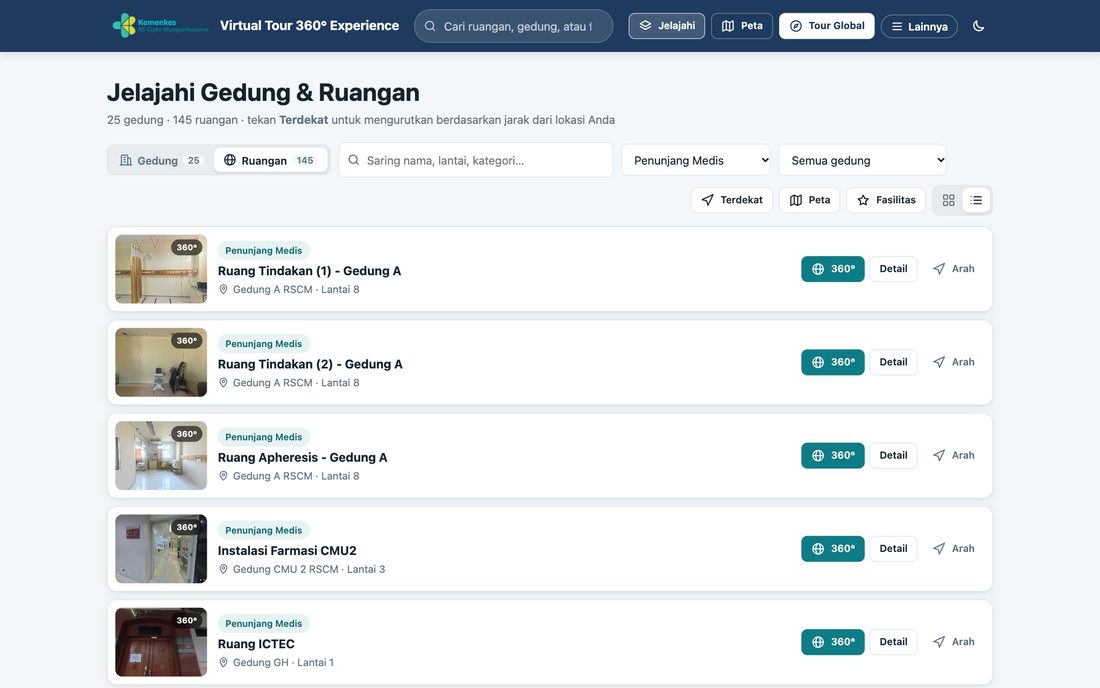Click the 360° badge on Ruang ICTEC thumbnail

click(187, 620)
